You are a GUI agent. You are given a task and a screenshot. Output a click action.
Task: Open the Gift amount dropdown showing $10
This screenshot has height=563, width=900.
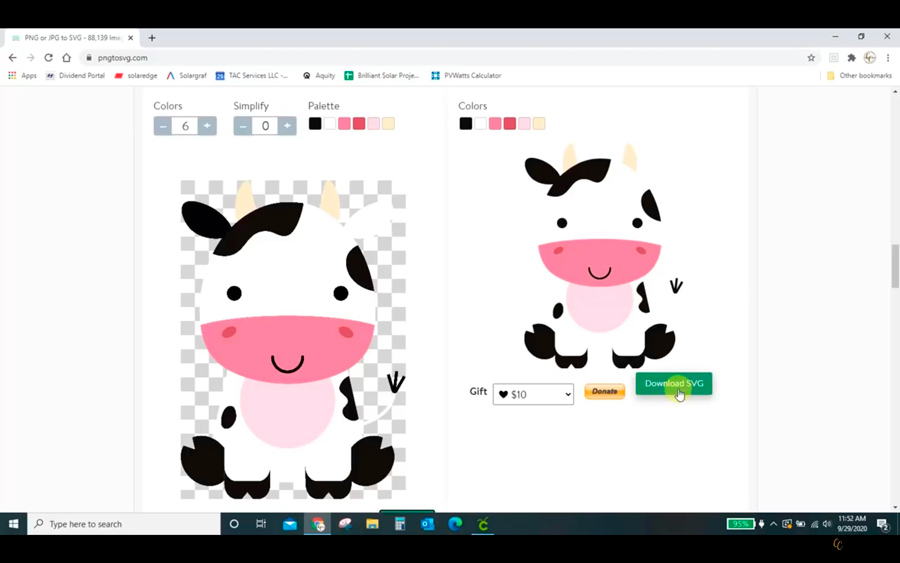click(x=533, y=394)
